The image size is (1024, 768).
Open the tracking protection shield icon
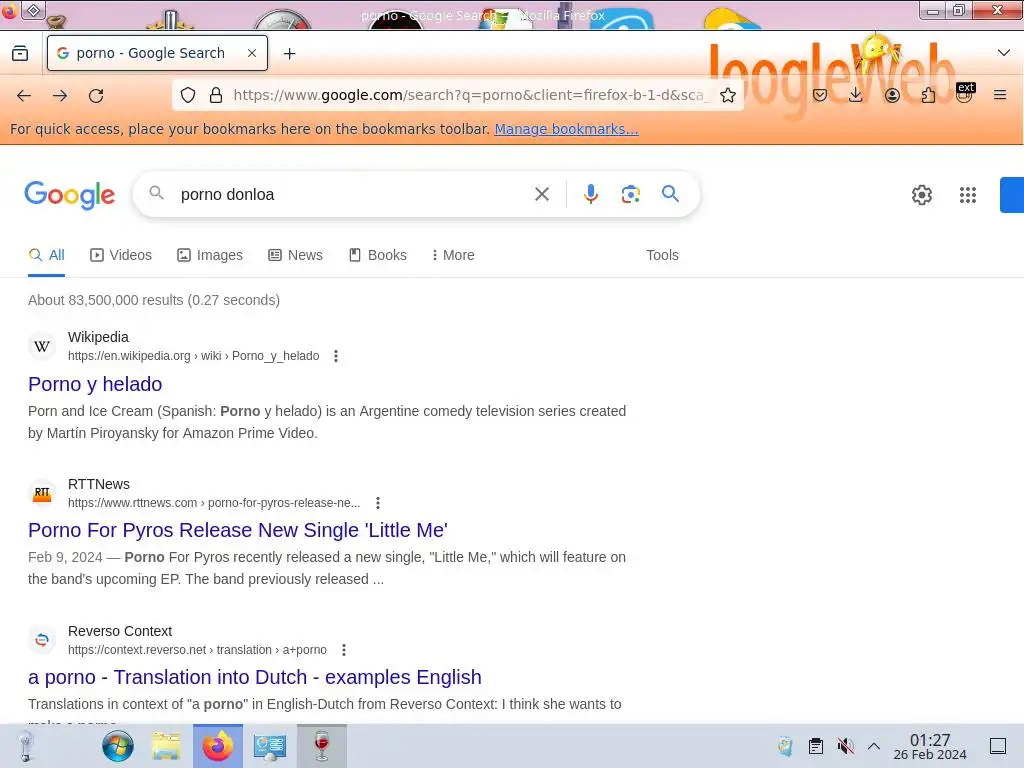coord(188,95)
